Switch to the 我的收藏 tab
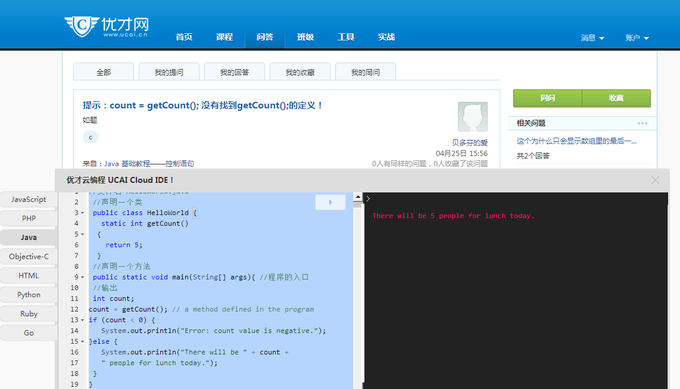Image resolution: width=680 pixels, height=389 pixels. [x=300, y=72]
